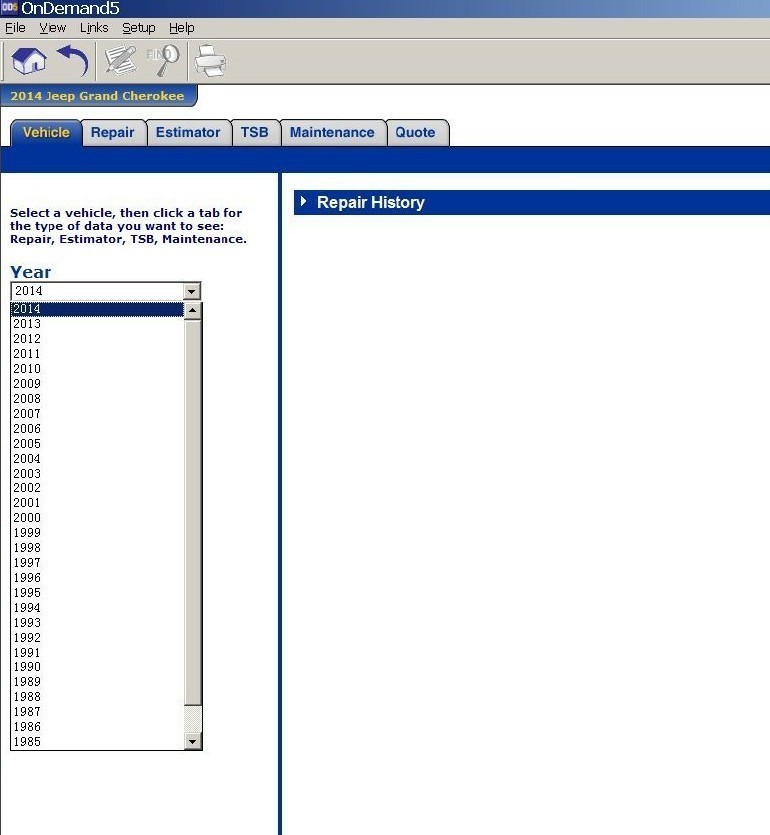770x835 pixels.
Task: Go to the Maintenance tab
Action: (x=332, y=132)
